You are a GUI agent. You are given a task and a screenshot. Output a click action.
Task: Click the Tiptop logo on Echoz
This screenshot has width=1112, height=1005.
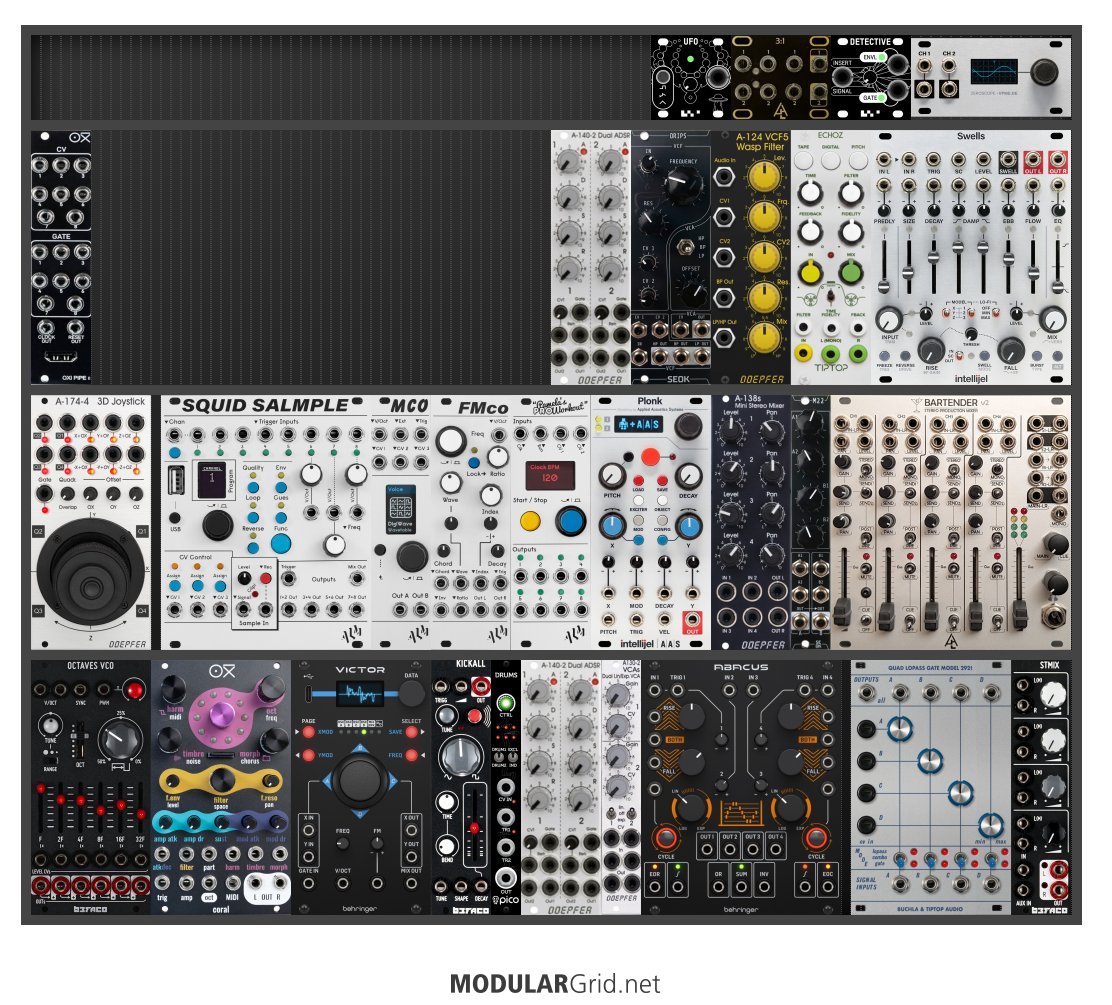pyautogui.click(x=831, y=367)
